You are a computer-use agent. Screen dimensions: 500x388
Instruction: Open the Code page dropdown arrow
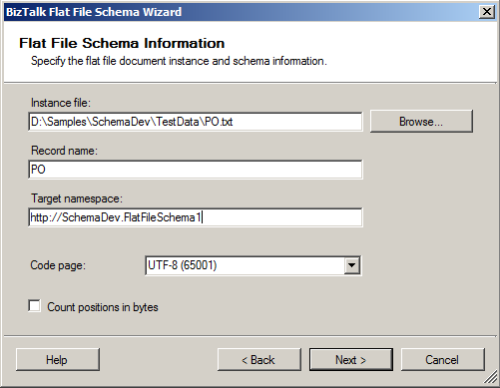(x=352, y=266)
